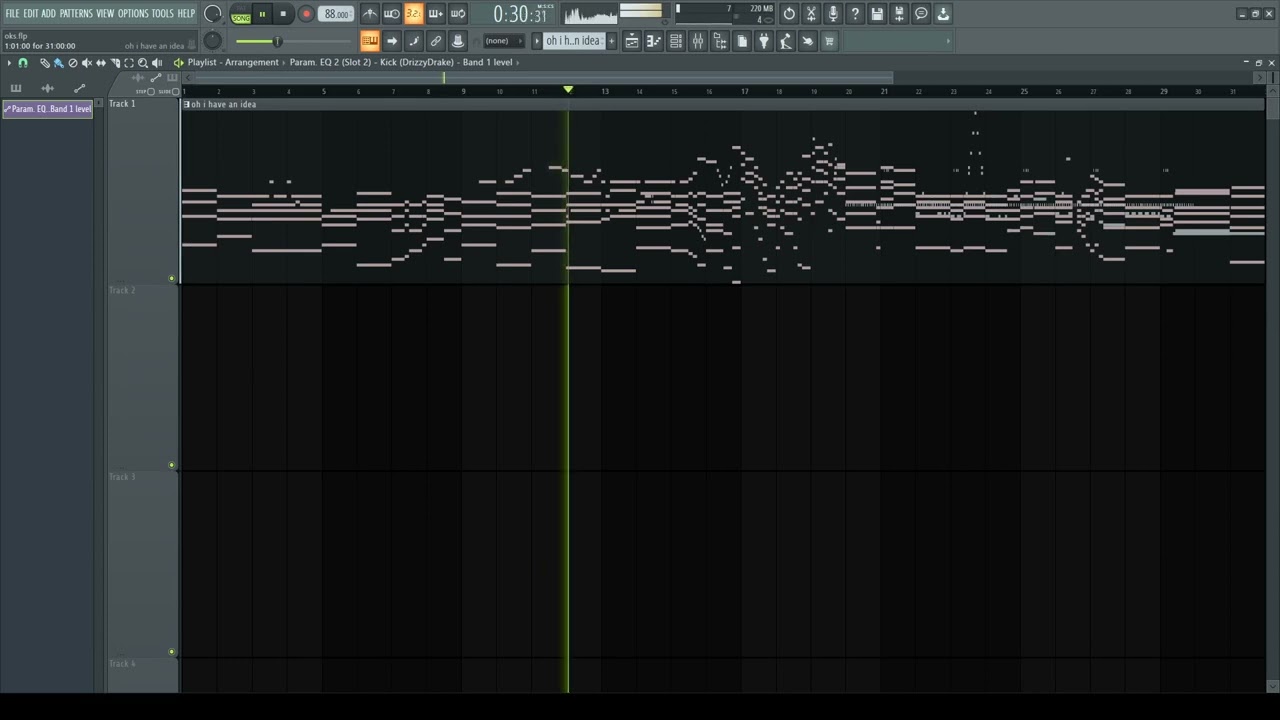Toggle the STEP checkbox in playlist
Viewport: 1280px width, 720px height.
(151, 91)
